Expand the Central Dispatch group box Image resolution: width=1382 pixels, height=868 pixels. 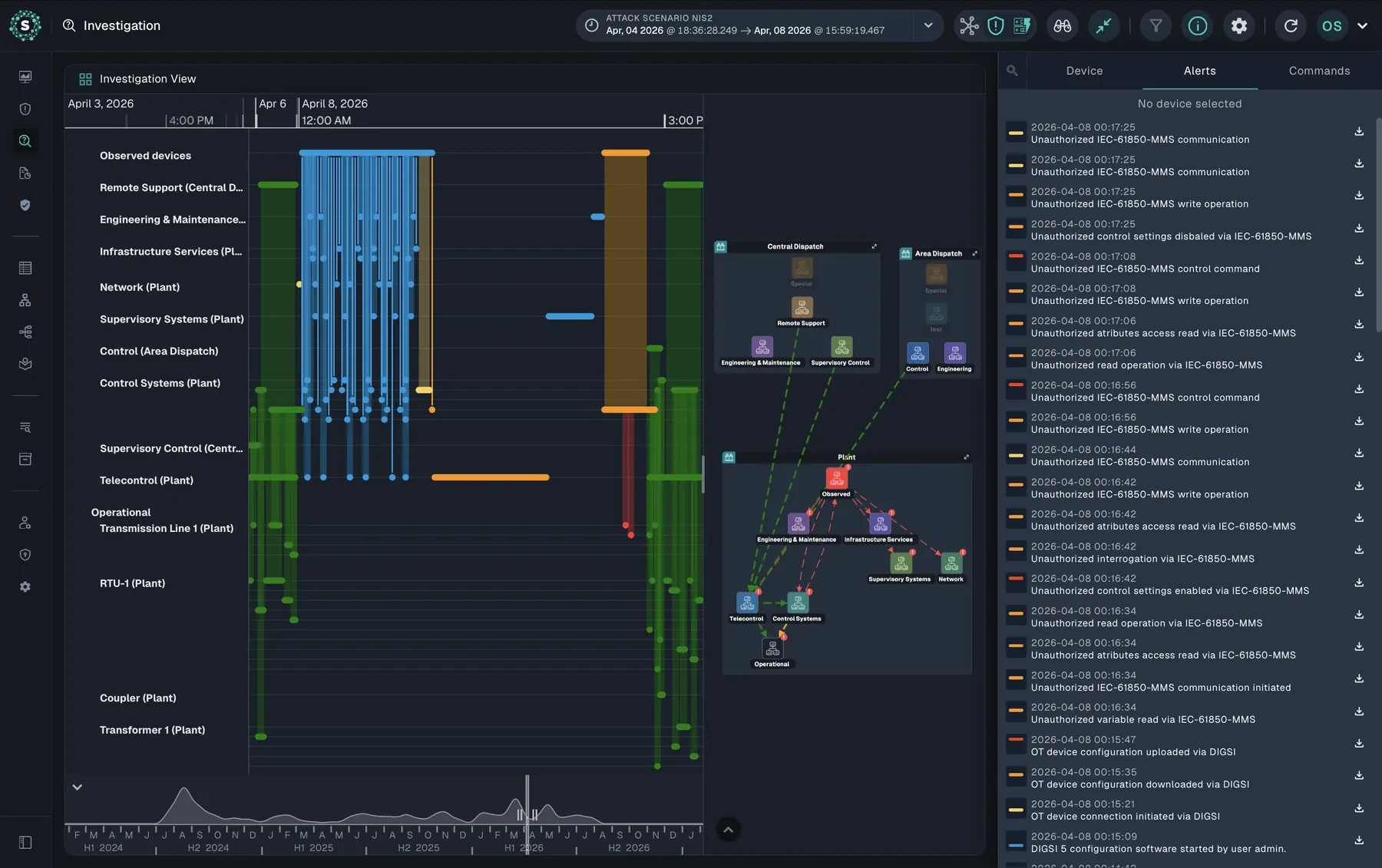point(874,246)
